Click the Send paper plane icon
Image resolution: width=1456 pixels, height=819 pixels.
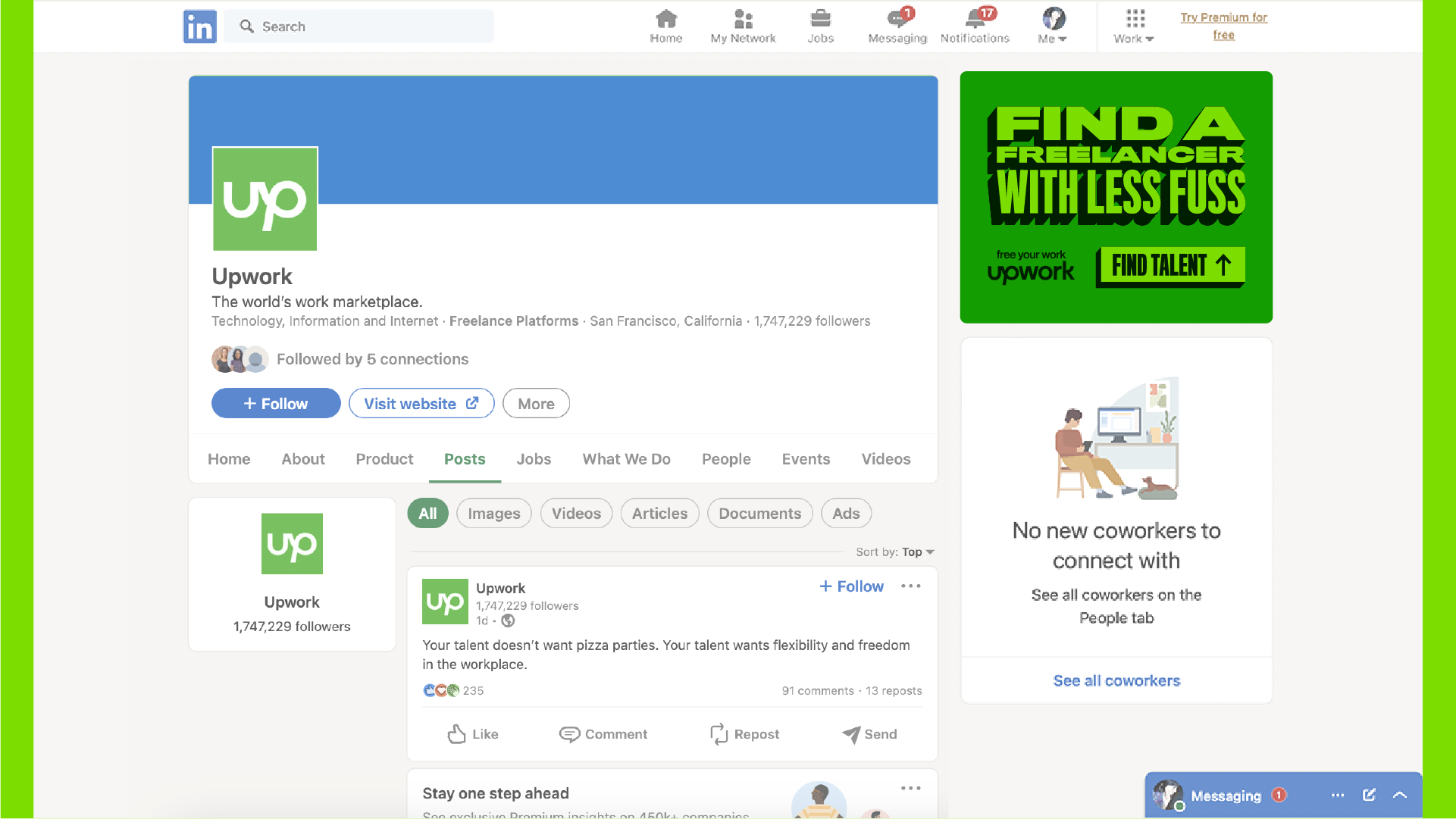[x=850, y=733]
